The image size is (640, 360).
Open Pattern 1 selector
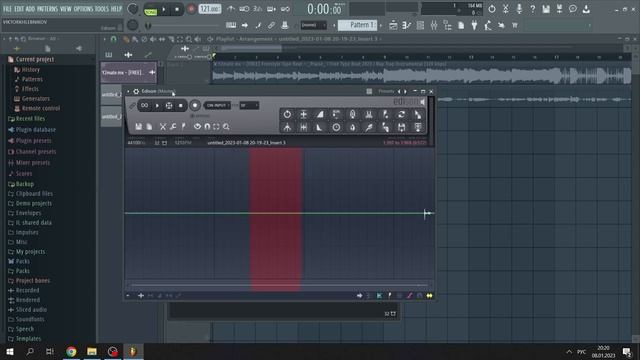(x=358, y=25)
